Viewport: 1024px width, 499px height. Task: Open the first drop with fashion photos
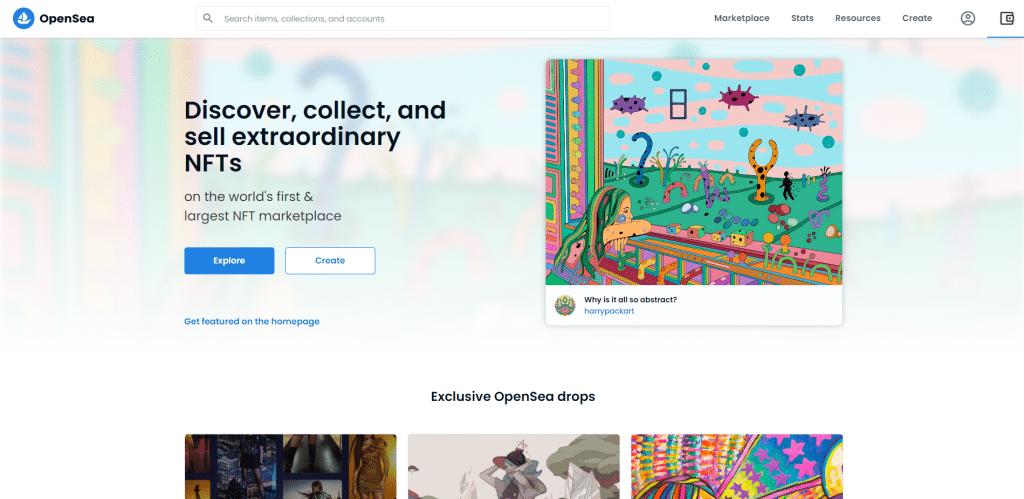(x=290, y=466)
